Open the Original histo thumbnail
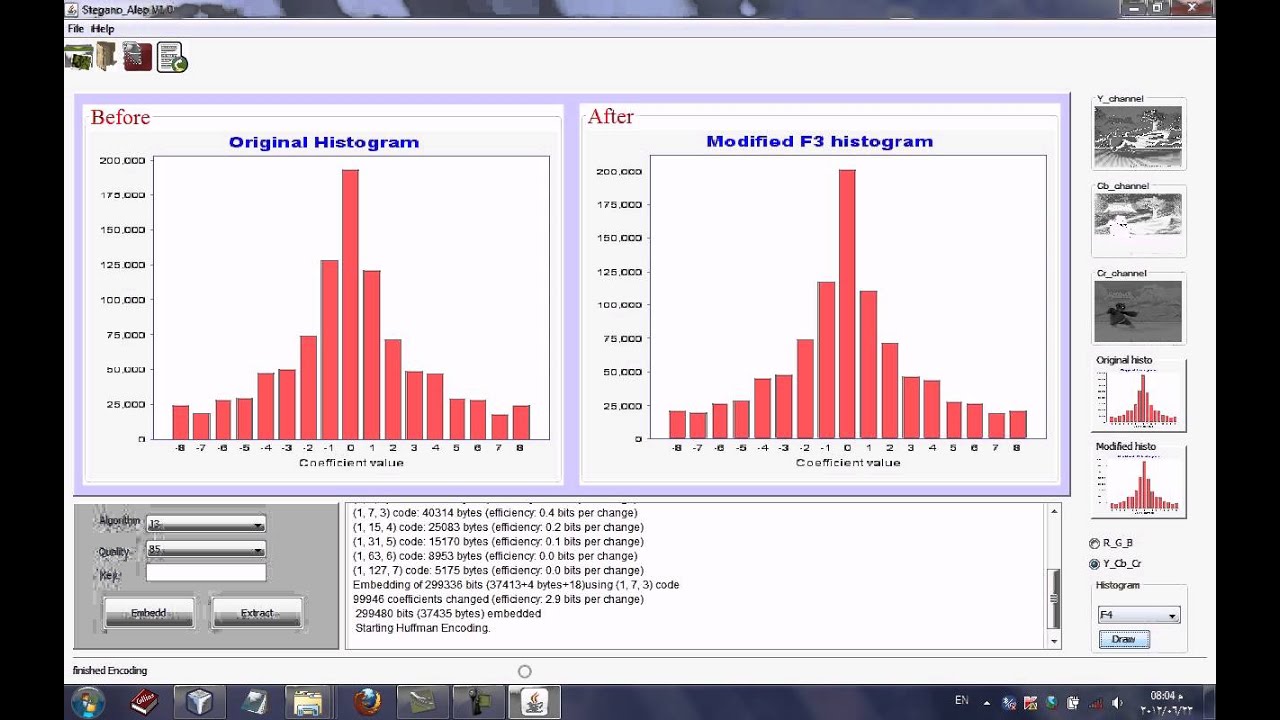This screenshot has width=1280, height=720. coord(1138,397)
